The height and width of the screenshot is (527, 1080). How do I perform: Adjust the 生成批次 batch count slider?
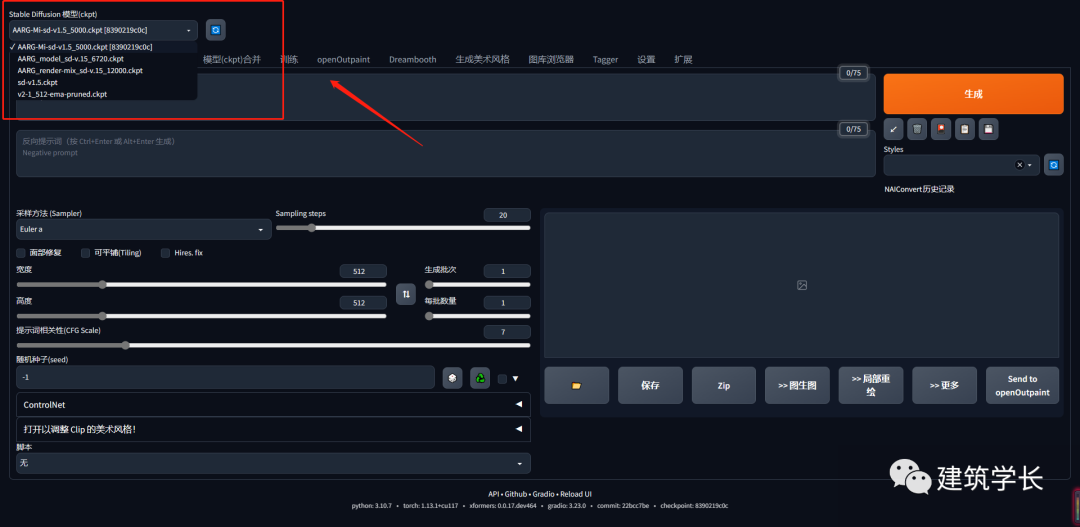coord(477,285)
